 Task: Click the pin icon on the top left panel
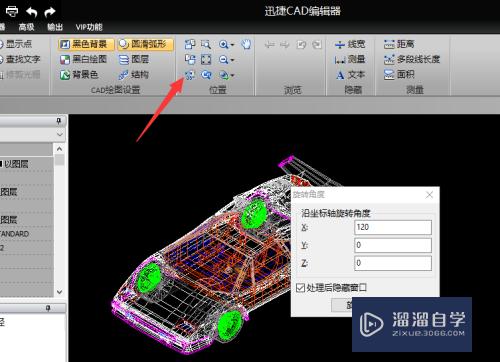point(59,121)
